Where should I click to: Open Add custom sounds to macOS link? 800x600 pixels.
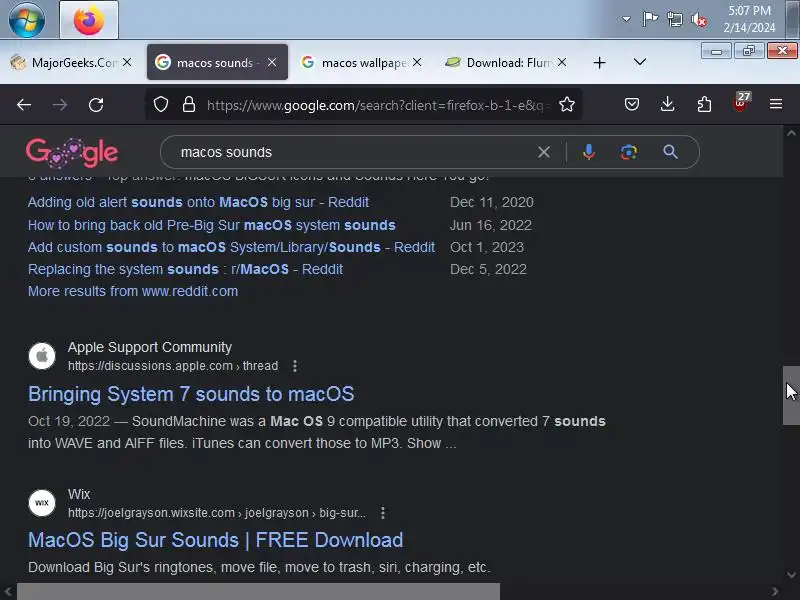tap(232, 247)
